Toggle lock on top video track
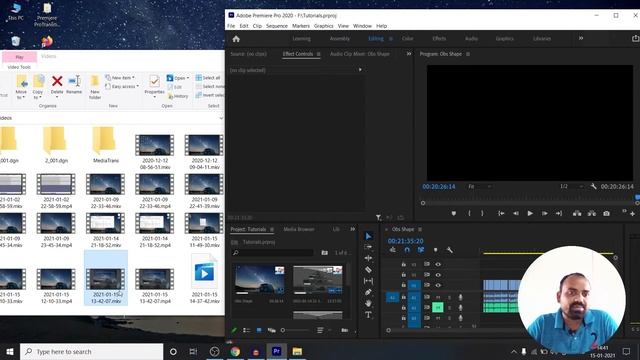 (403, 264)
